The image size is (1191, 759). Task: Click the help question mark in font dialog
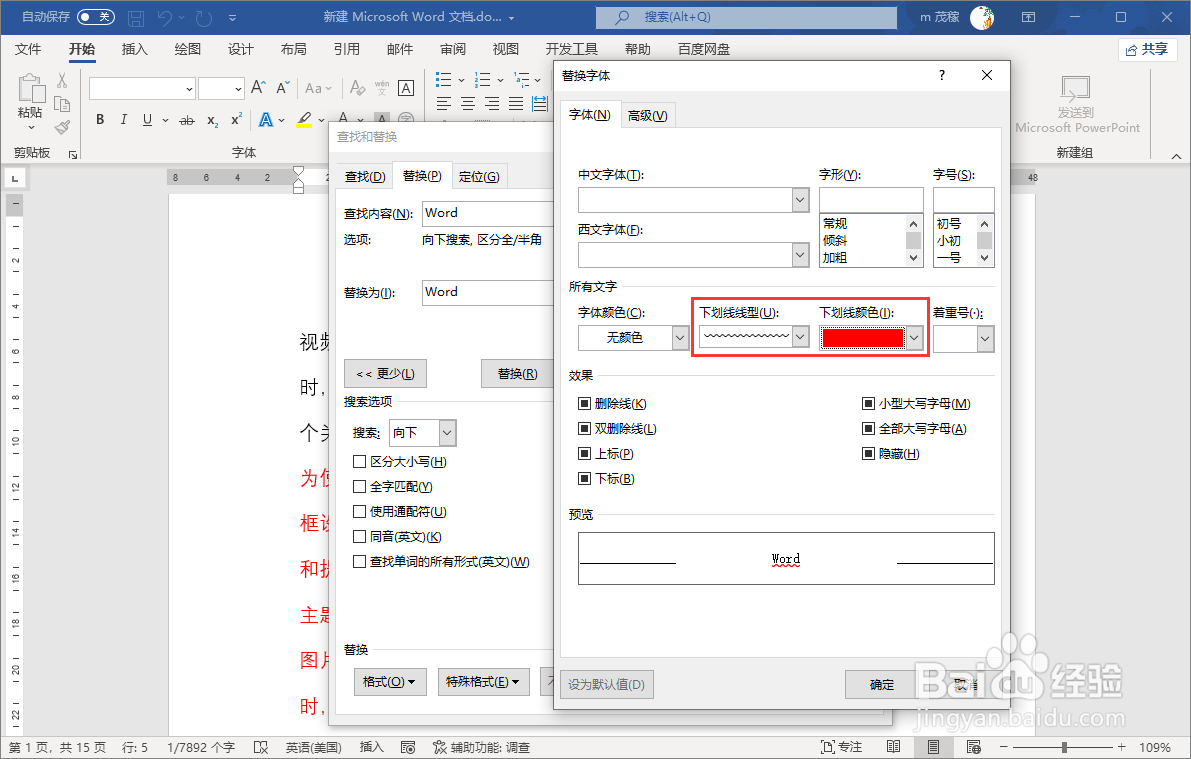tap(942, 75)
